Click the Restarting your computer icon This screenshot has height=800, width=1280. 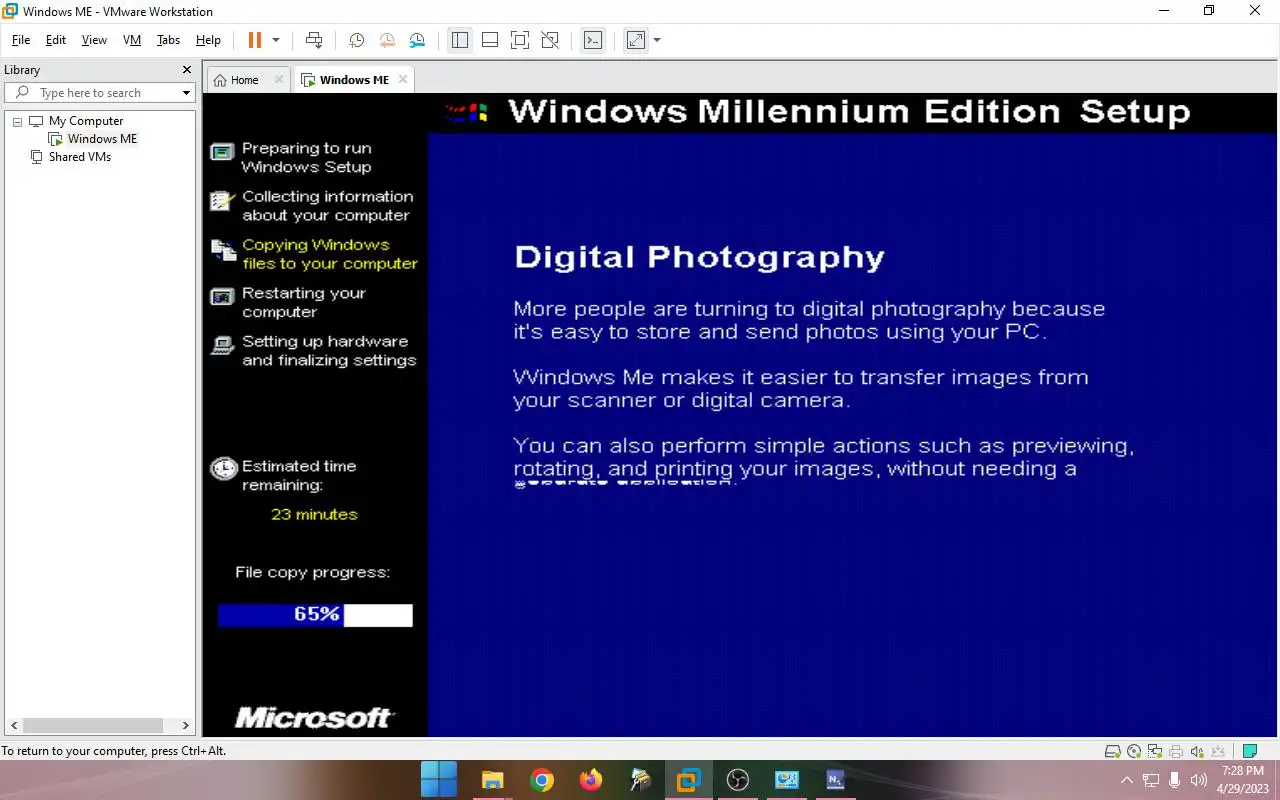[222, 297]
